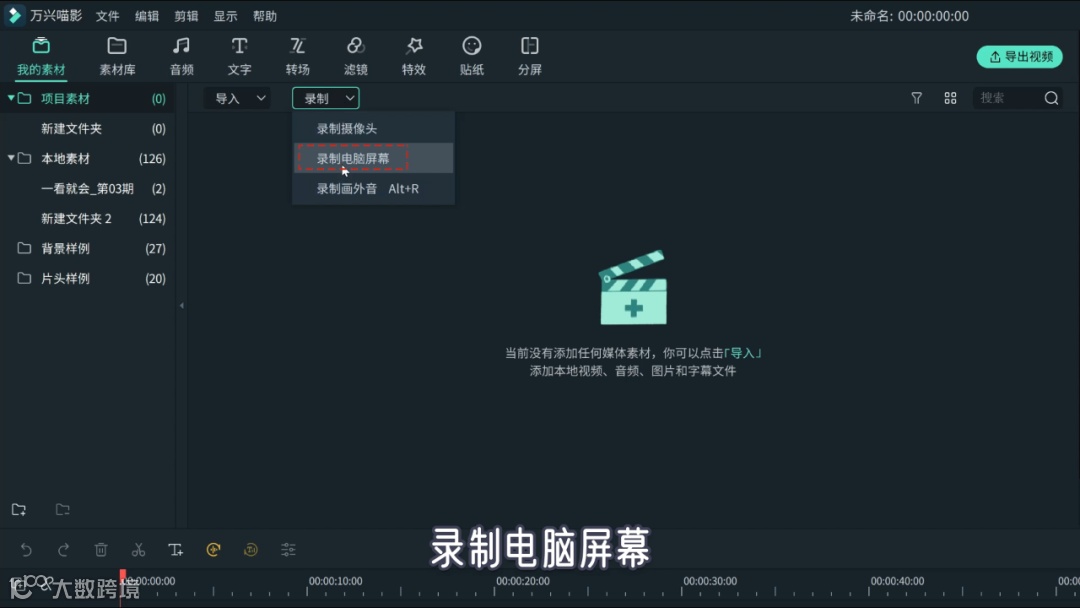Click the 「导入」 link in the empty media area
The height and width of the screenshot is (608, 1080).
click(x=745, y=351)
